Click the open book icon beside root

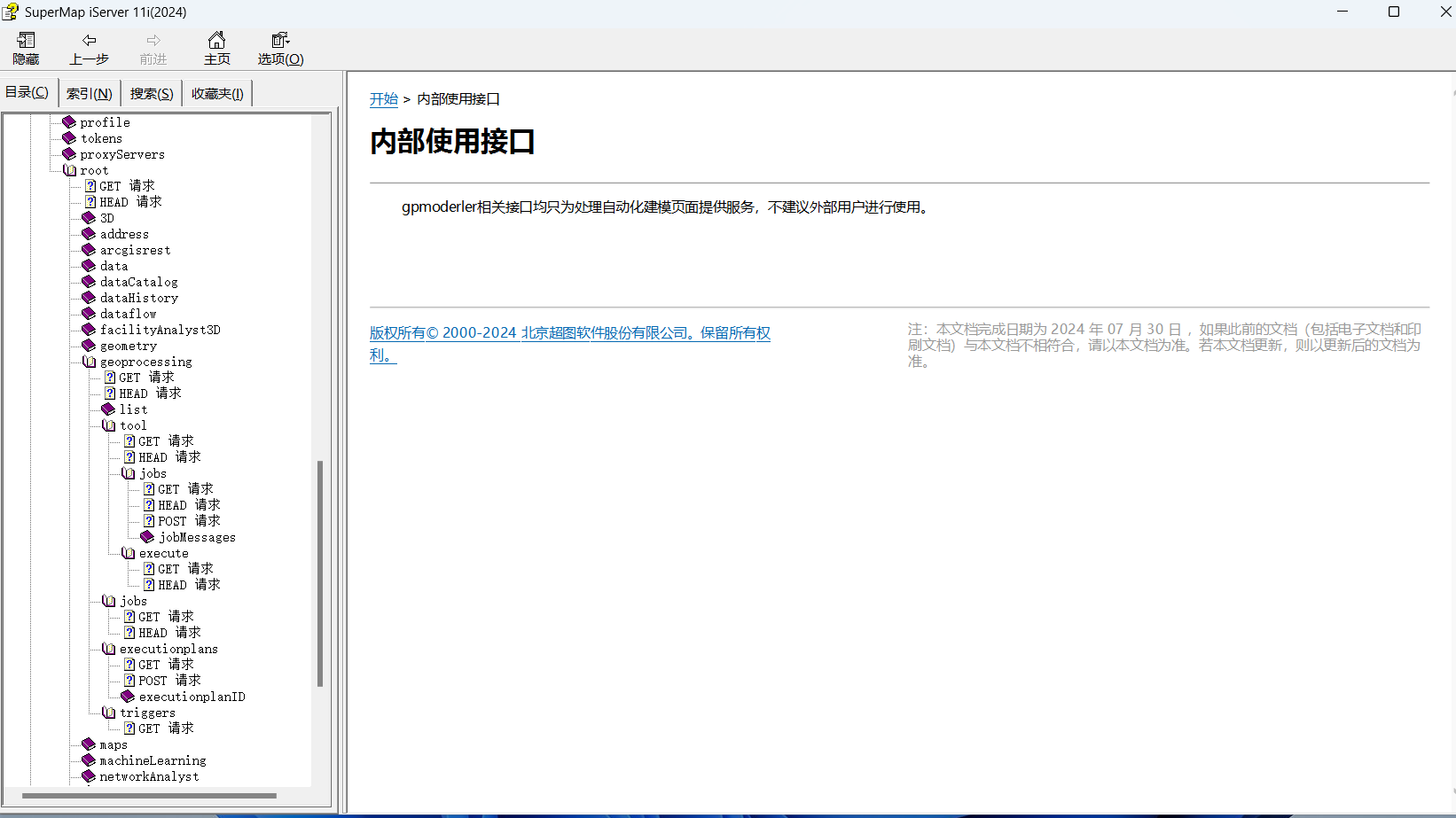(69, 170)
